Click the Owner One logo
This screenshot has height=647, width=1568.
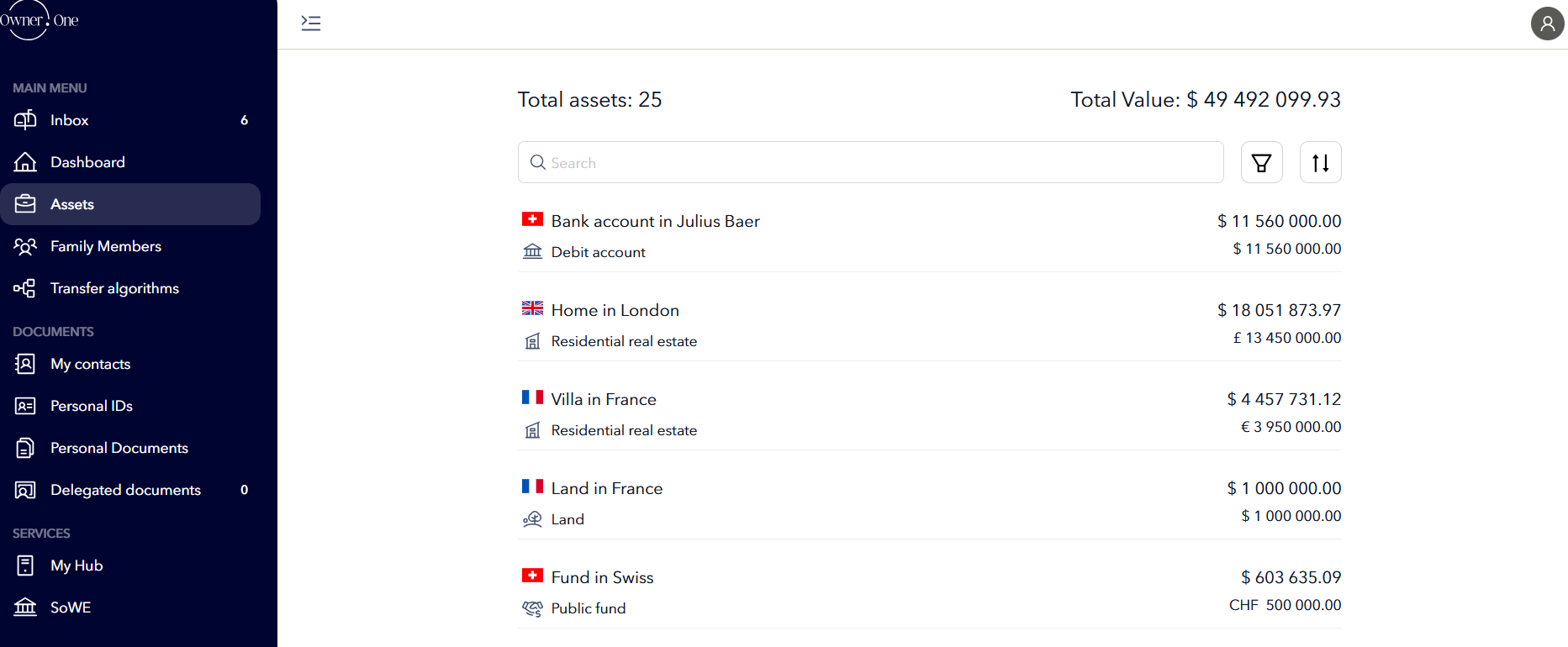[x=39, y=20]
